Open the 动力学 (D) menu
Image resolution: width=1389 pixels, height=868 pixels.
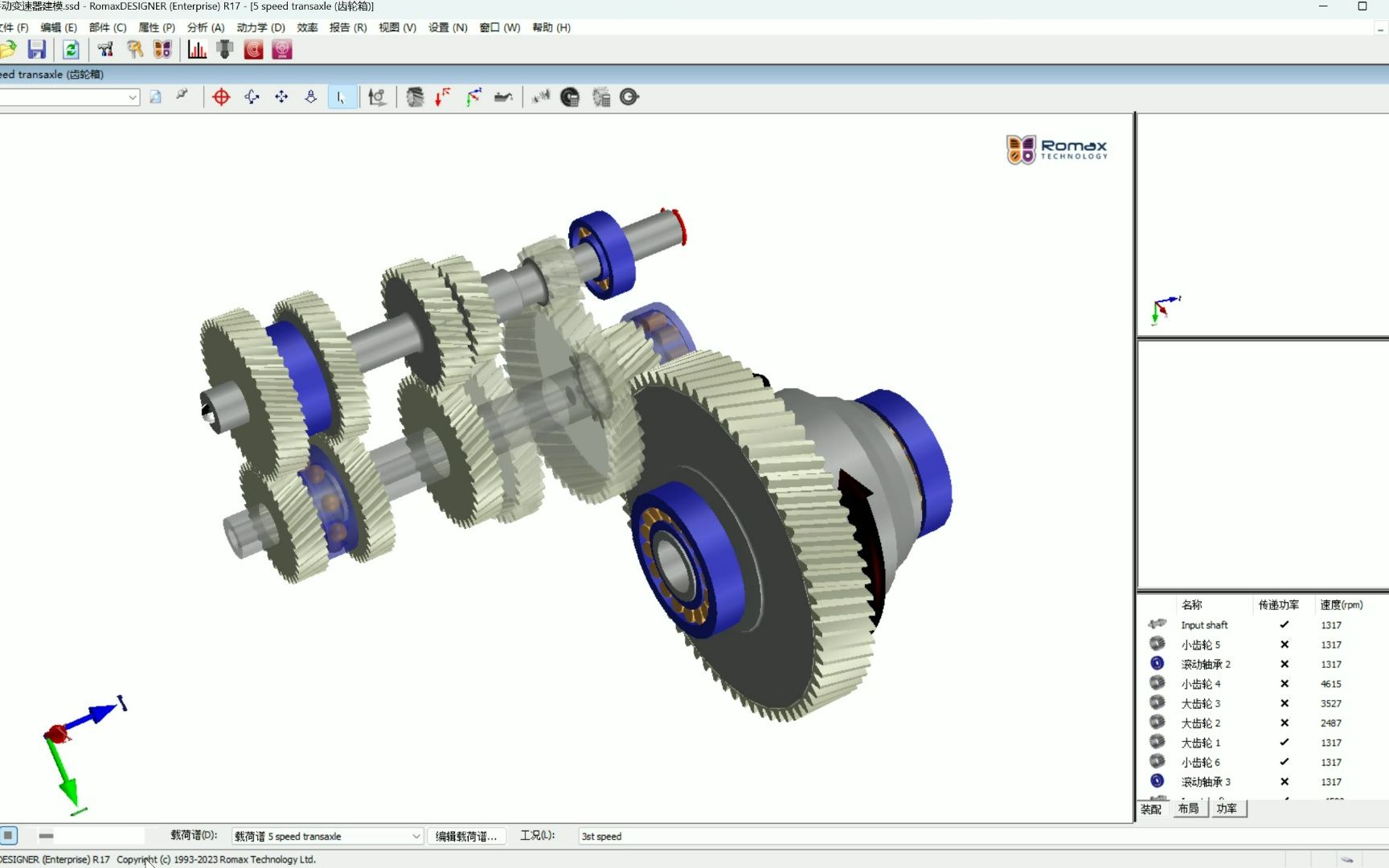click(x=260, y=27)
